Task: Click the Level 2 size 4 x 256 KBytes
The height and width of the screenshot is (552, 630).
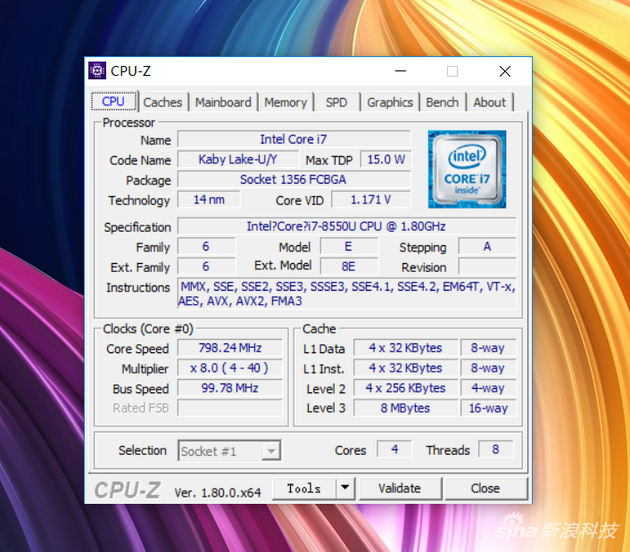Action: 405,388
